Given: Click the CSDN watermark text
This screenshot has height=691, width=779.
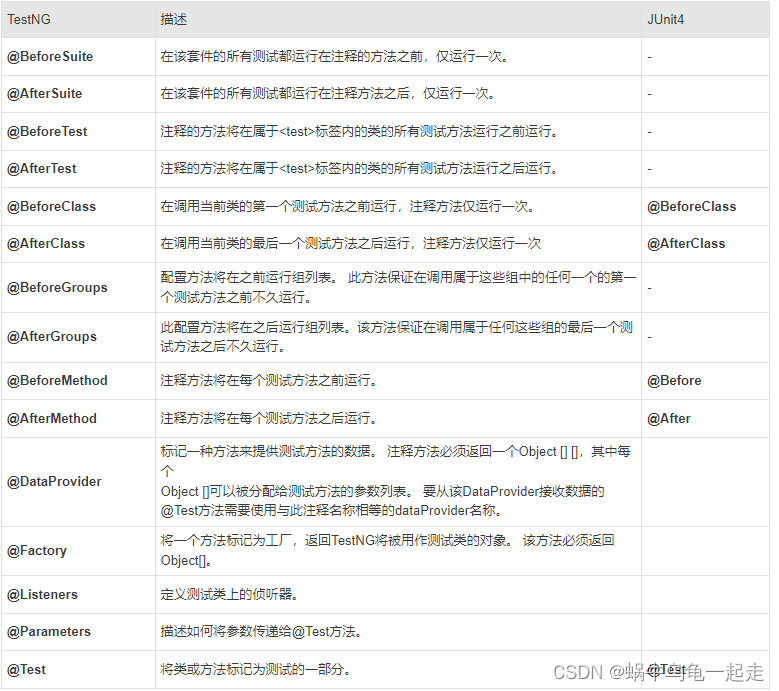Looking at the screenshot, I should click(x=658, y=673).
